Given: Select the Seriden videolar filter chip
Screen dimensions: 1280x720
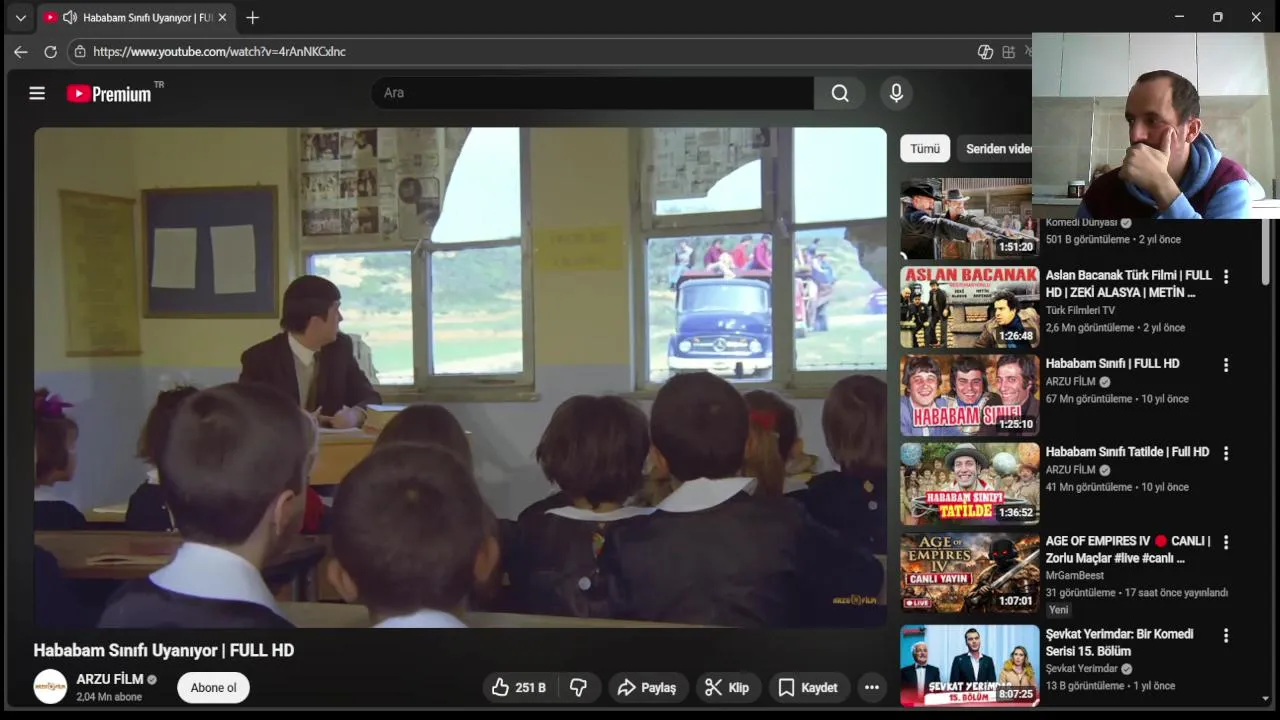Looking at the screenshot, I should click(996, 148).
